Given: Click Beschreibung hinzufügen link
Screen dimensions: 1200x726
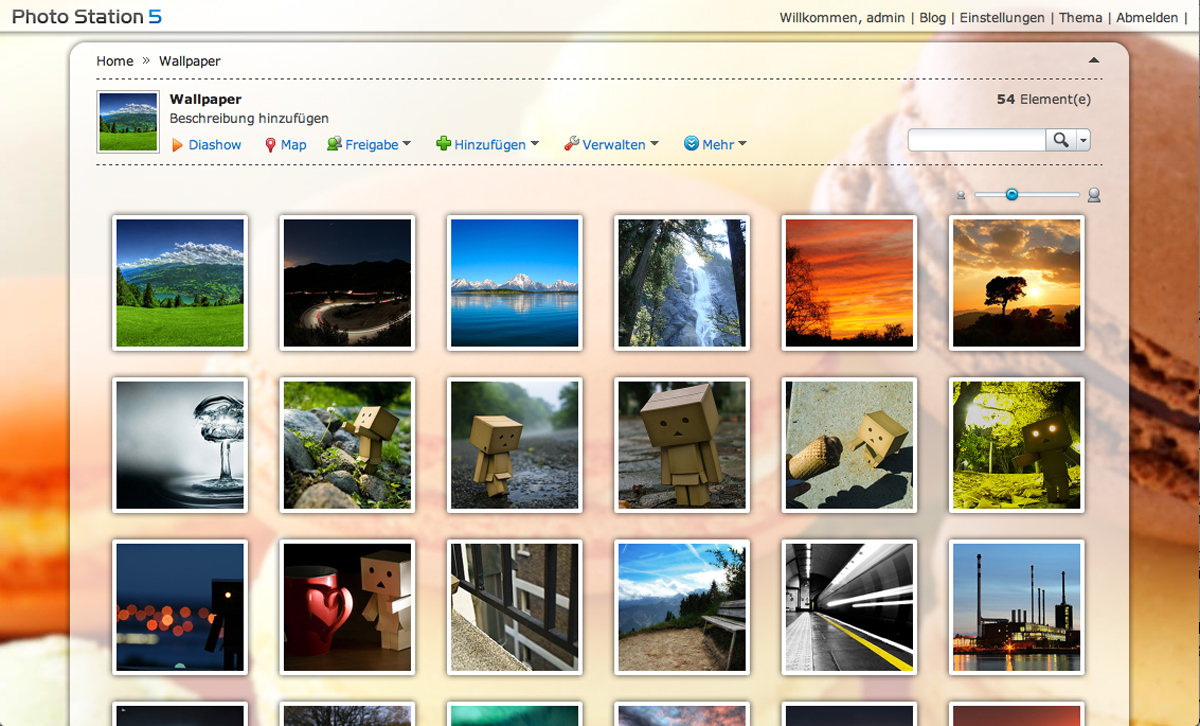Looking at the screenshot, I should [x=249, y=118].
